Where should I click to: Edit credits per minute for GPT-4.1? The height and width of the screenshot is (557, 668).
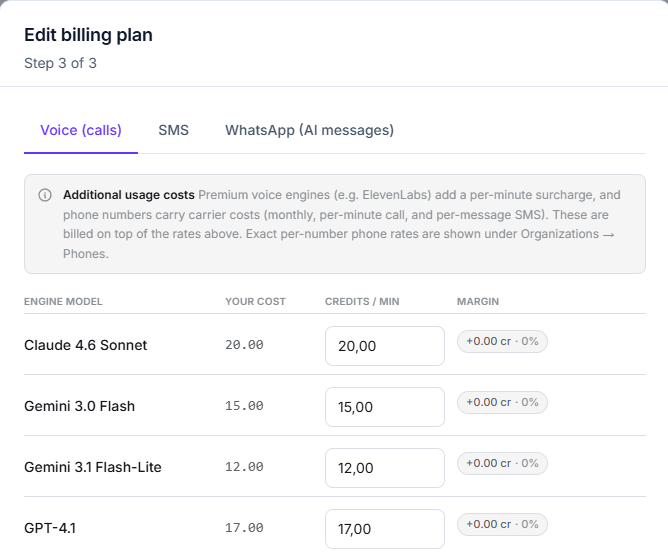[385, 529]
